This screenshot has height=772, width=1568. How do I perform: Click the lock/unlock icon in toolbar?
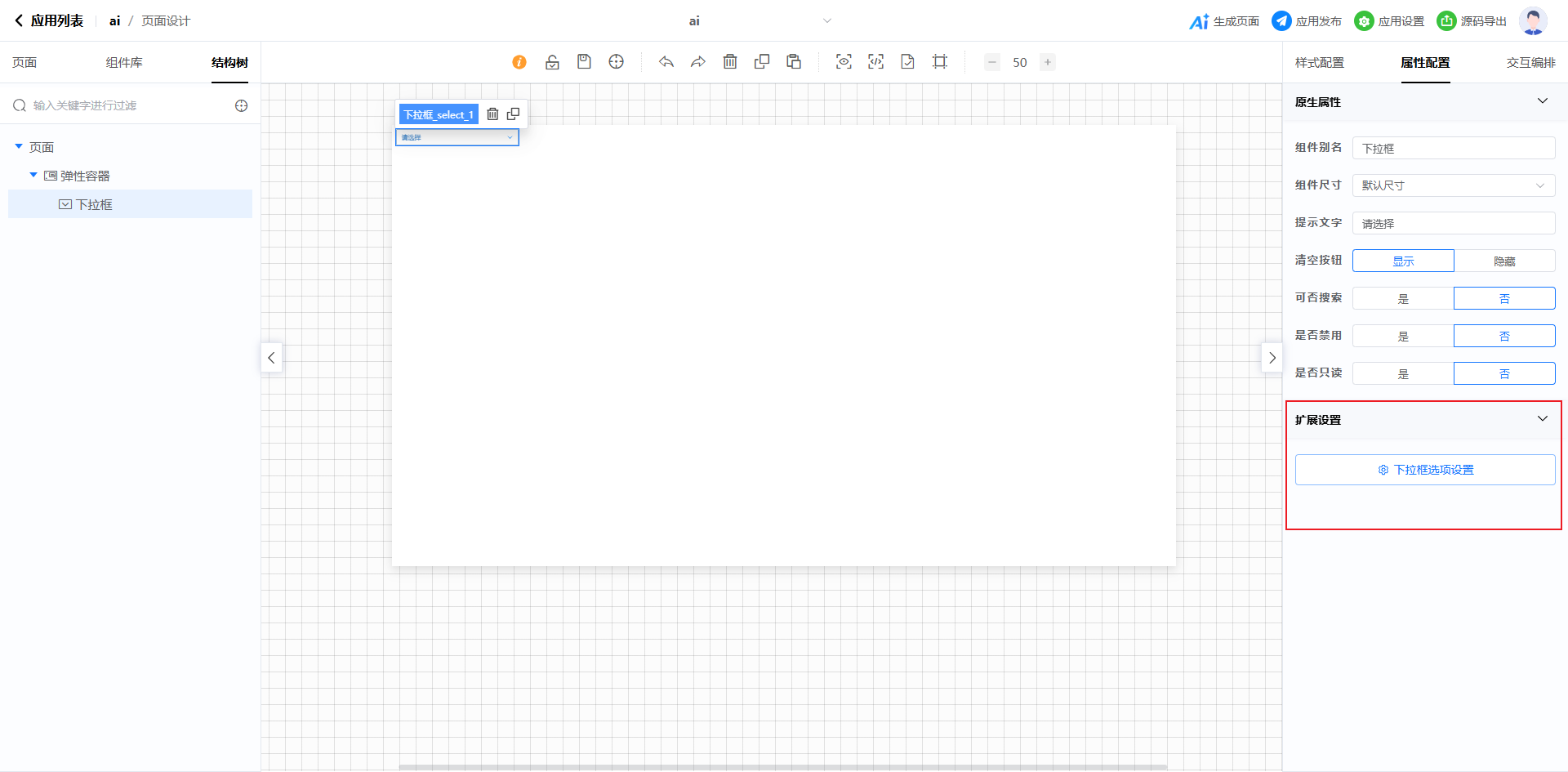[x=552, y=62]
